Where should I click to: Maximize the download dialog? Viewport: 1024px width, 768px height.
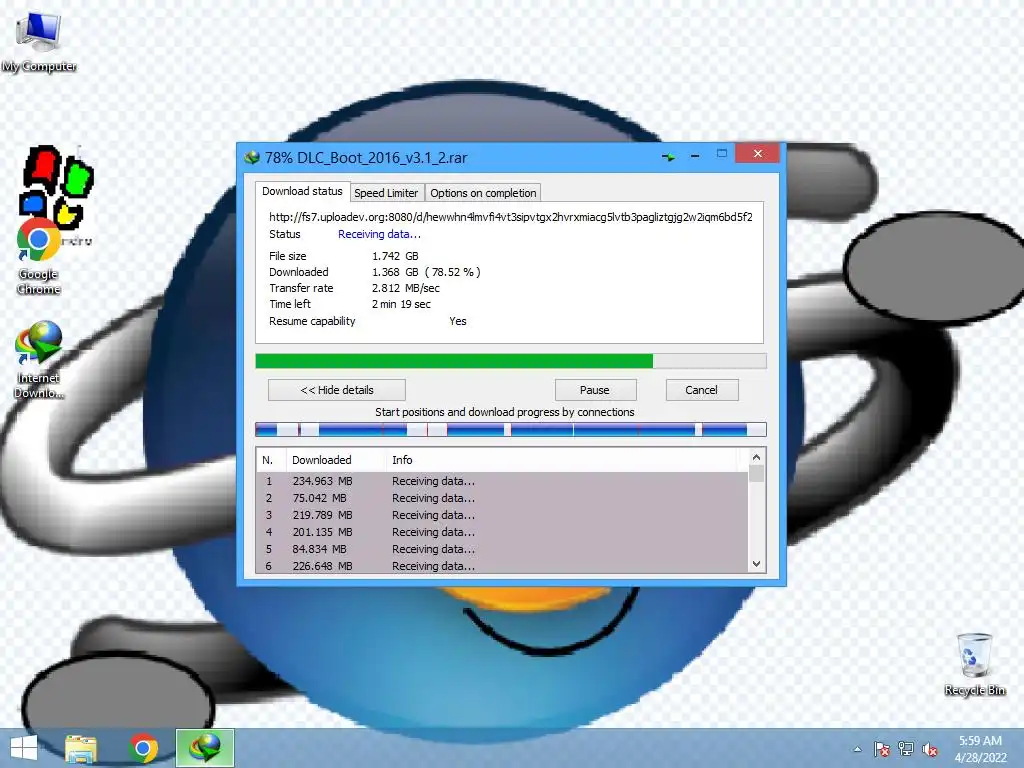[722, 154]
